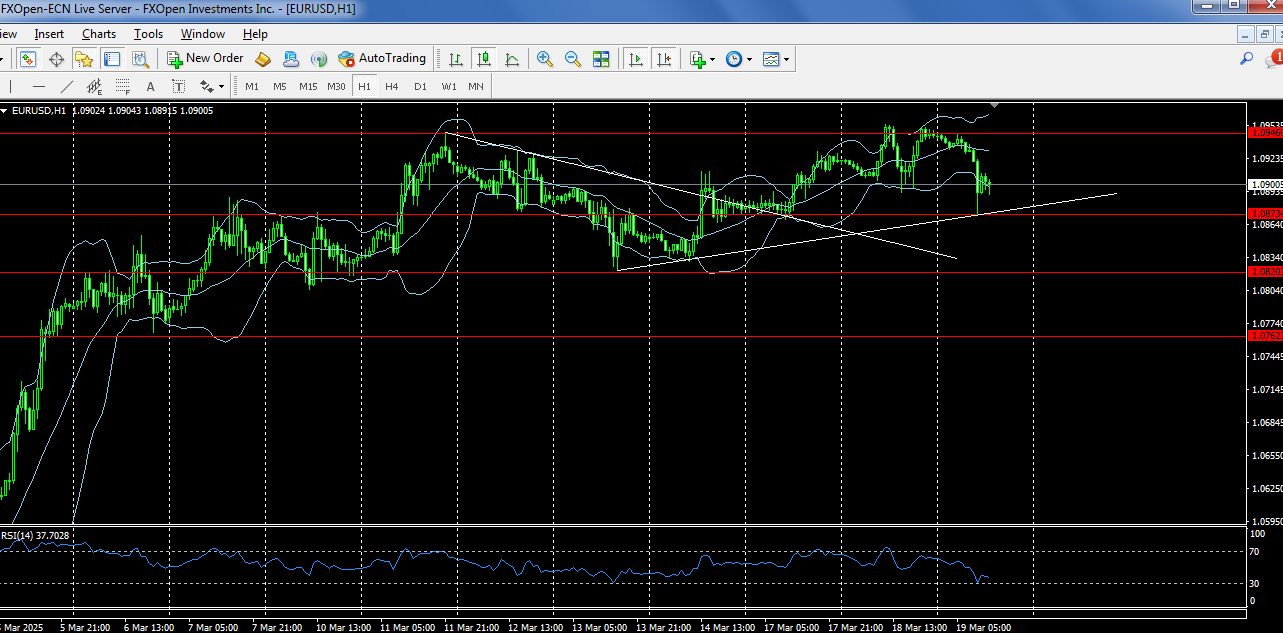Click the RSI(14) 37.7028 indicator label
This screenshot has height=633, width=1283.
35,535
